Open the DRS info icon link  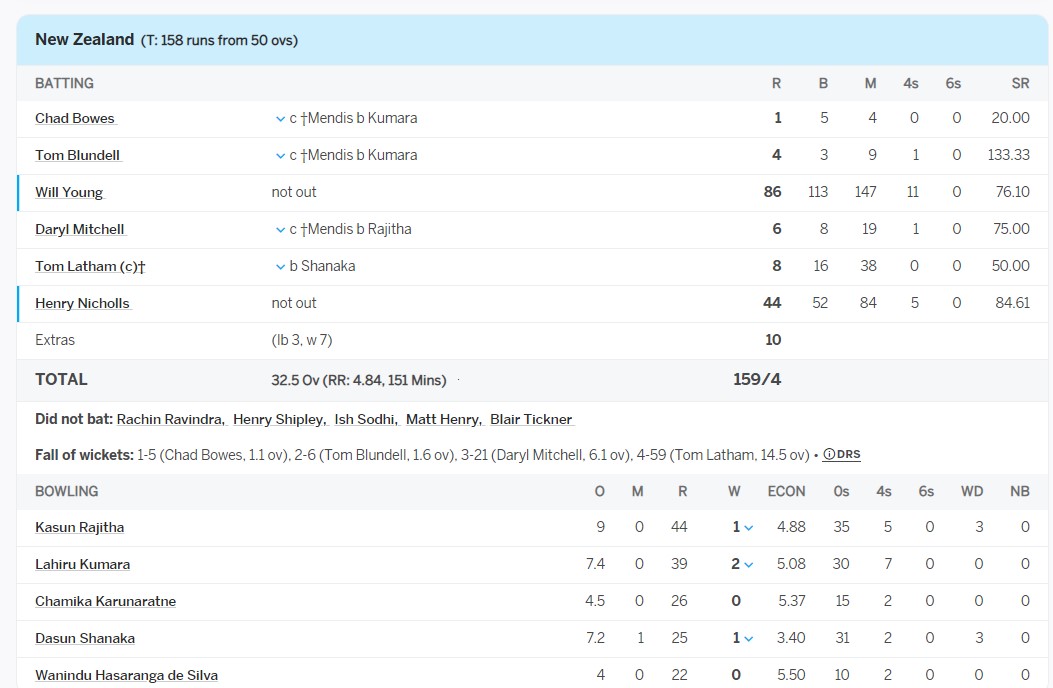pos(841,455)
